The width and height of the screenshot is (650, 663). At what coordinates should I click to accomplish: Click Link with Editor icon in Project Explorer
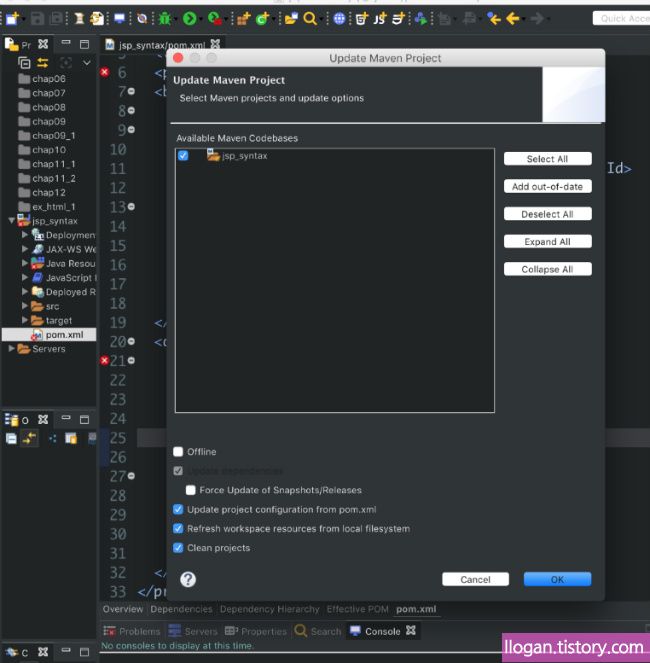click(43, 63)
